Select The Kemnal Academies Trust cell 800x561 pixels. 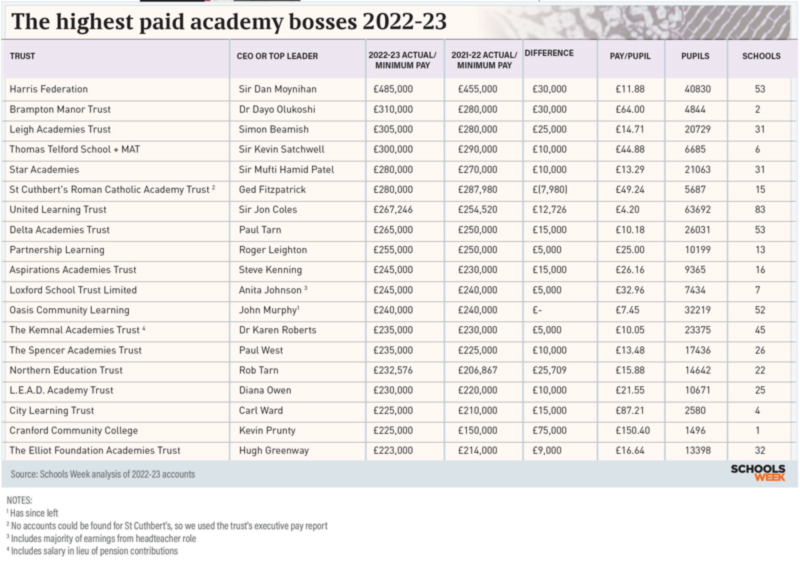pos(74,330)
